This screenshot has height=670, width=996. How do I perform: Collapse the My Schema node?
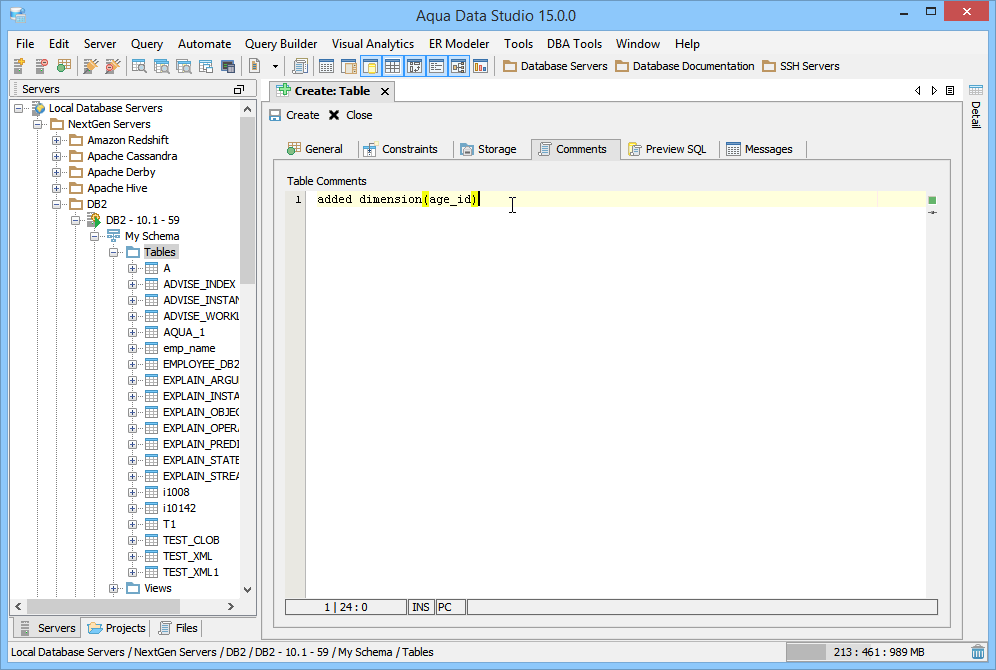(x=94, y=236)
